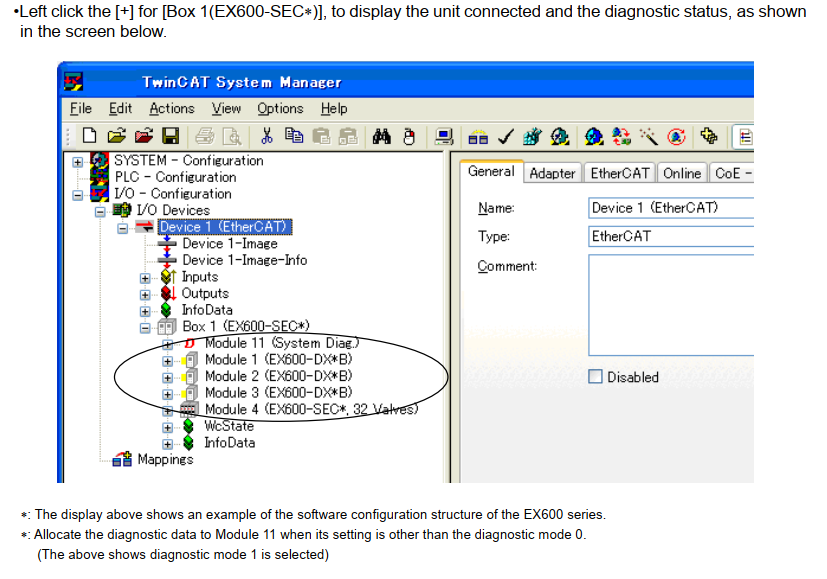Click the yellow plus-shaped toolbar icon
The height and width of the screenshot is (579, 827).
point(709,136)
